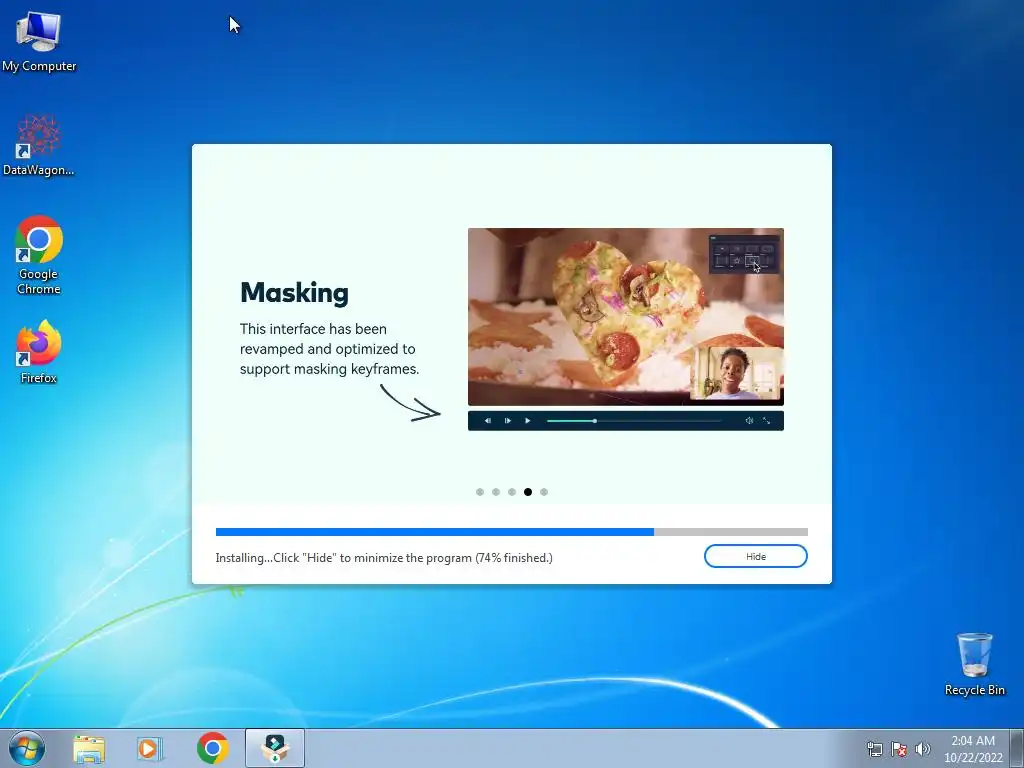The image size is (1024, 768).
Task: Open Chrome from the taskbar
Action: [x=212, y=748]
